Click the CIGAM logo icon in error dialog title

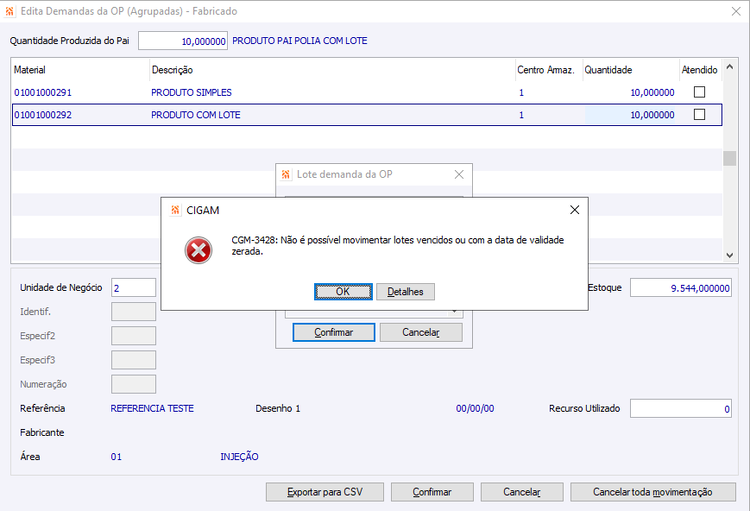(176, 210)
